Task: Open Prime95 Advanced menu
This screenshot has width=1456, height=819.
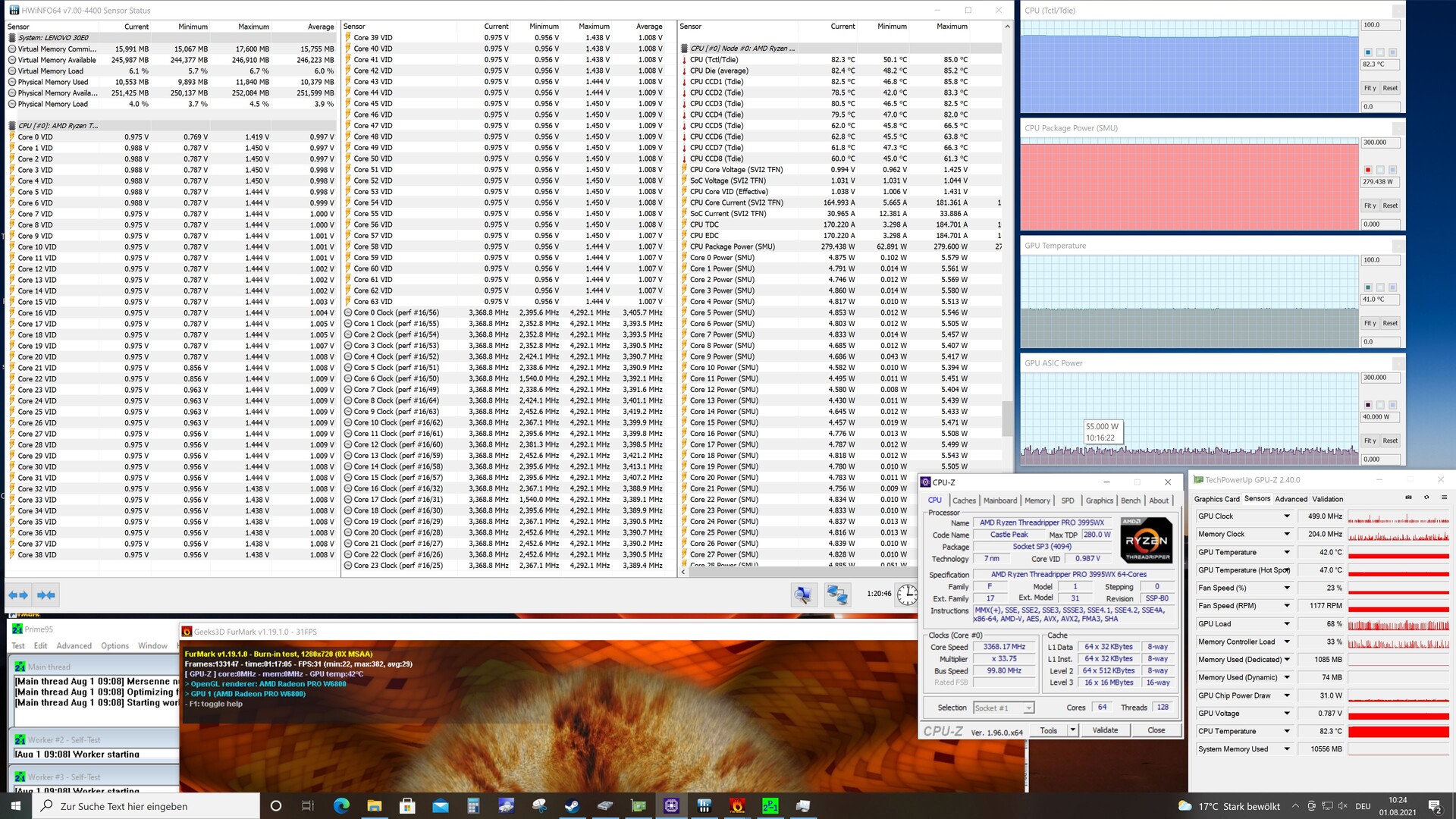Action: [74, 646]
